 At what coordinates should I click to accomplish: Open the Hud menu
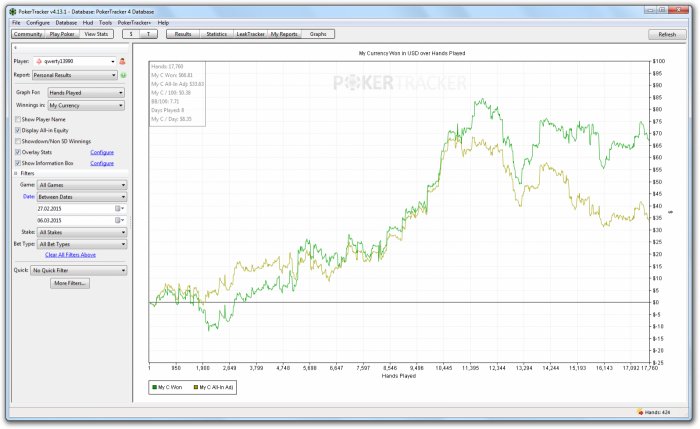(91, 22)
